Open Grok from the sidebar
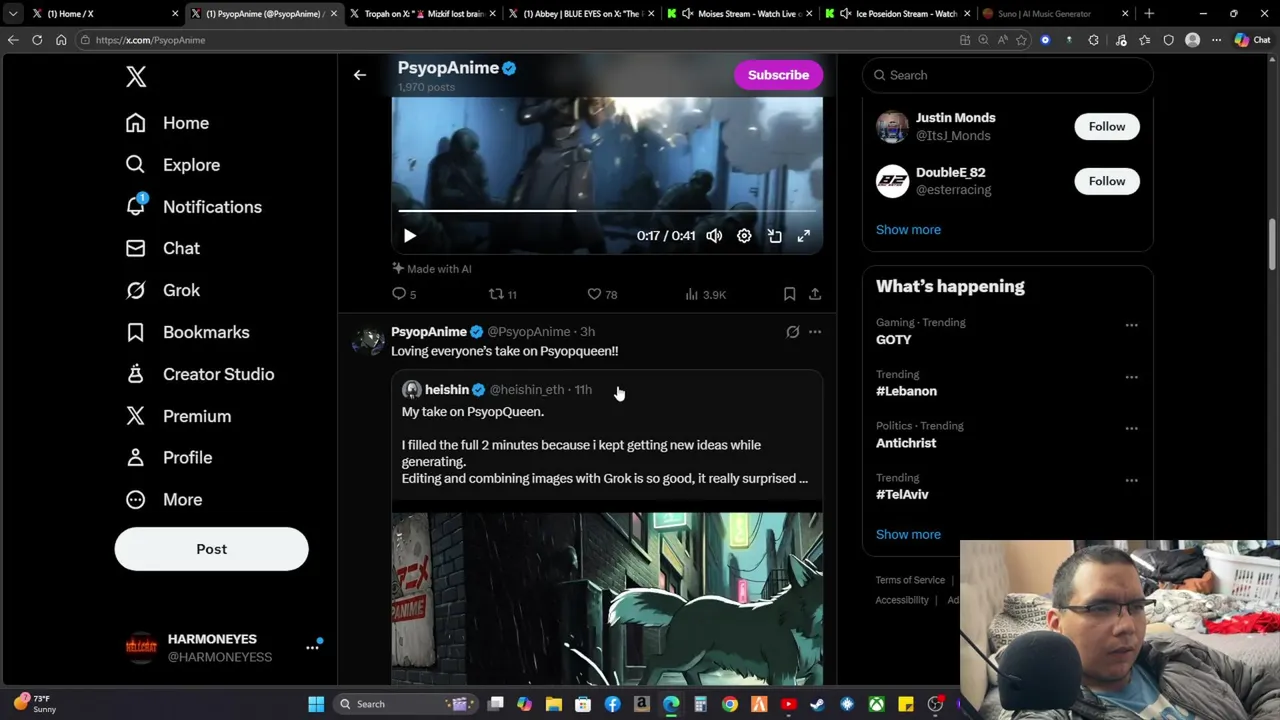1280x720 pixels. point(162,290)
